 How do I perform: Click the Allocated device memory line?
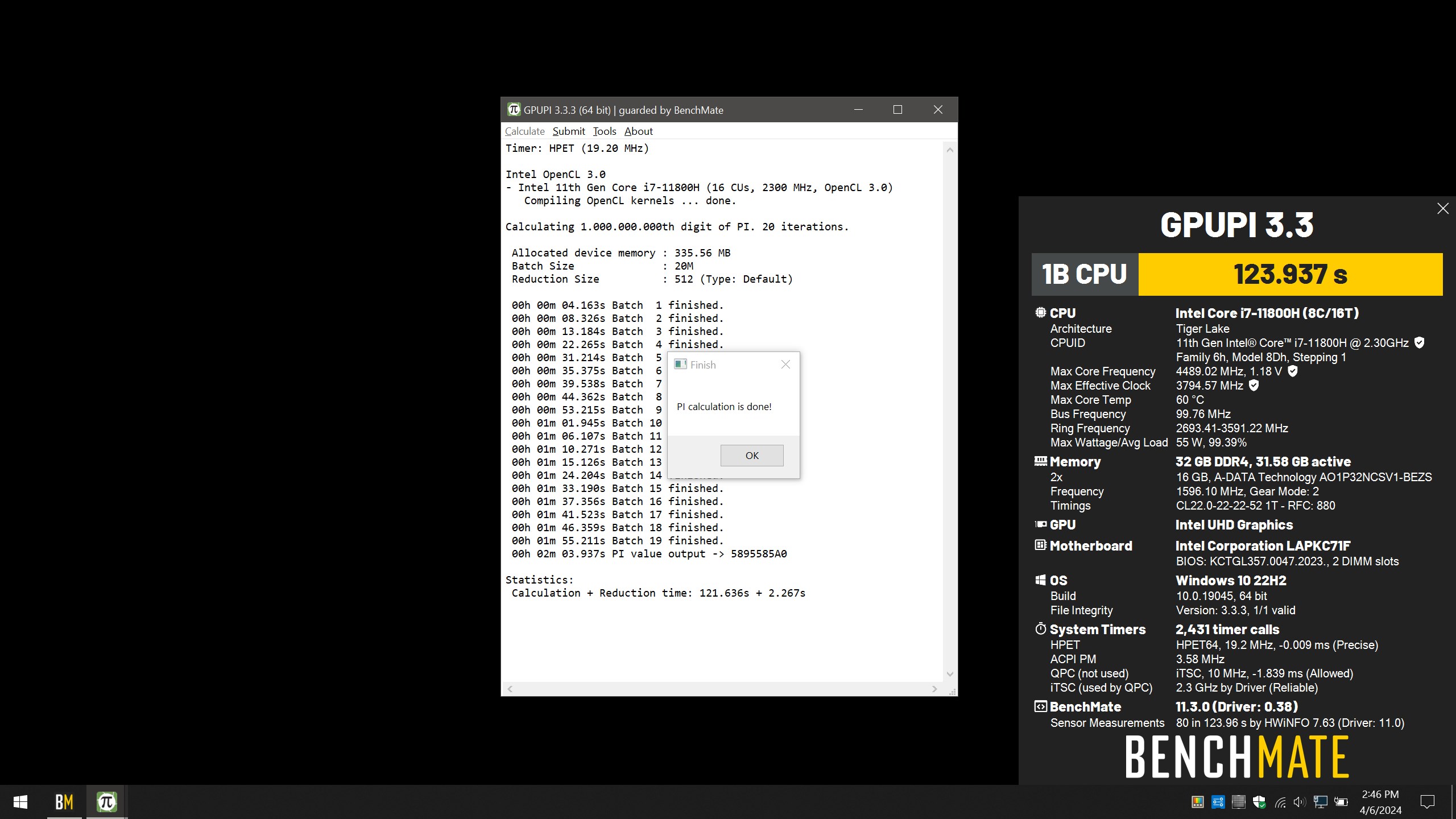621,253
